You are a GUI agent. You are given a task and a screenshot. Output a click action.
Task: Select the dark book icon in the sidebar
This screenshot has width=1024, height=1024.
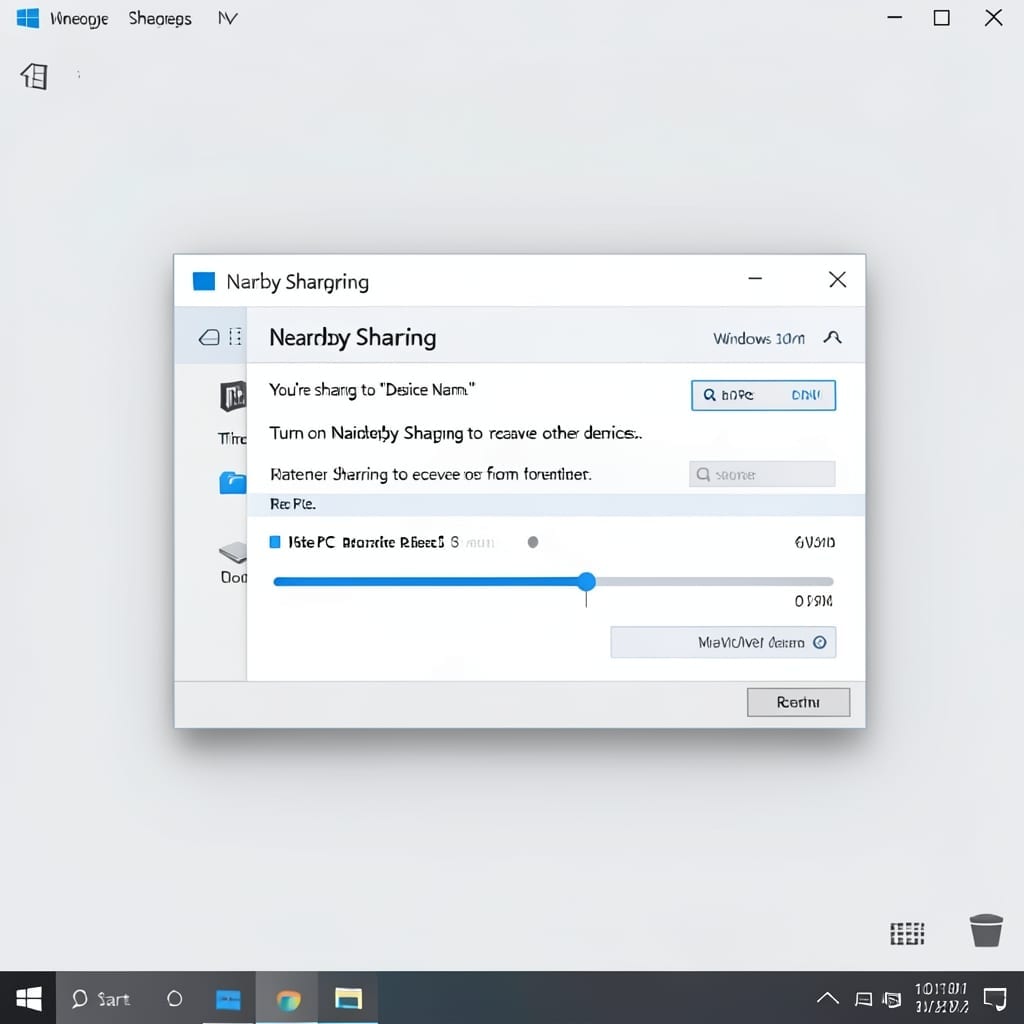coord(233,396)
